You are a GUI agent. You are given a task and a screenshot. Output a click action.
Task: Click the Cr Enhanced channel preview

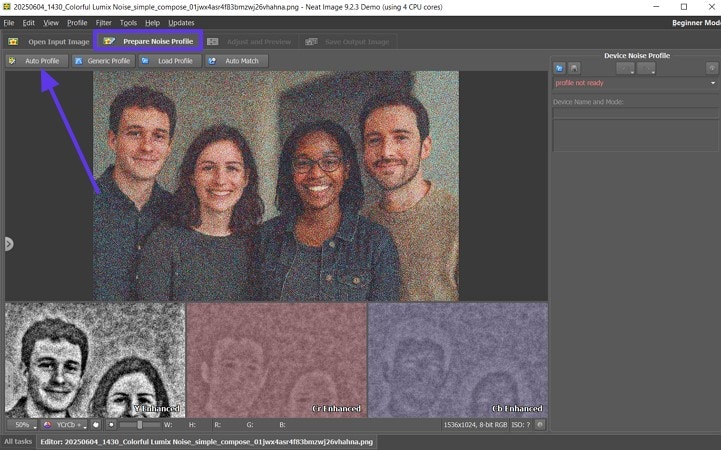click(x=276, y=360)
